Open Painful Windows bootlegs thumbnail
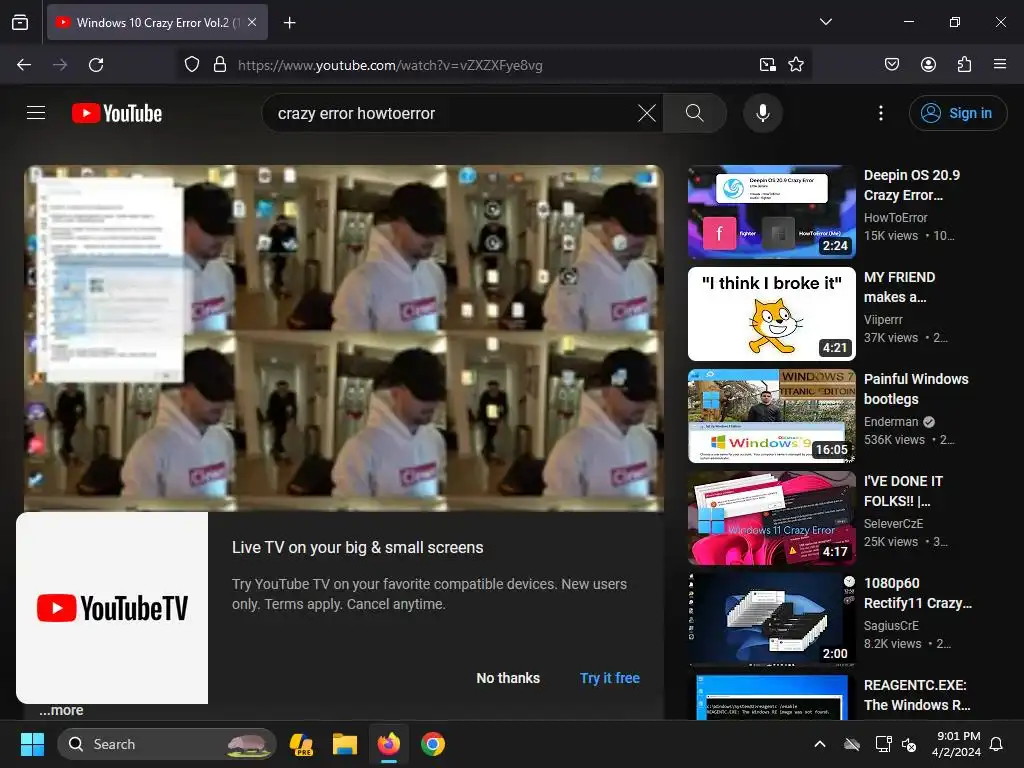1024x768 pixels. (x=771, y=415)
